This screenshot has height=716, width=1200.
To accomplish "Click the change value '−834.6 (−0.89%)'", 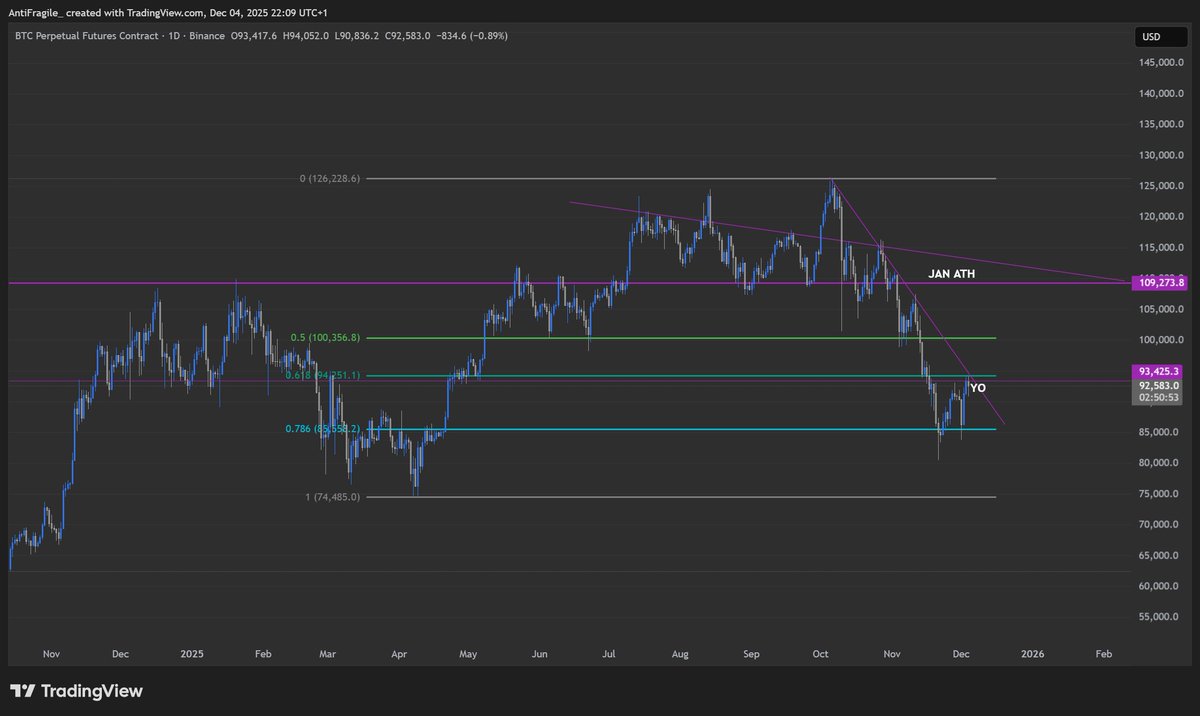I will tap(471, 36).
